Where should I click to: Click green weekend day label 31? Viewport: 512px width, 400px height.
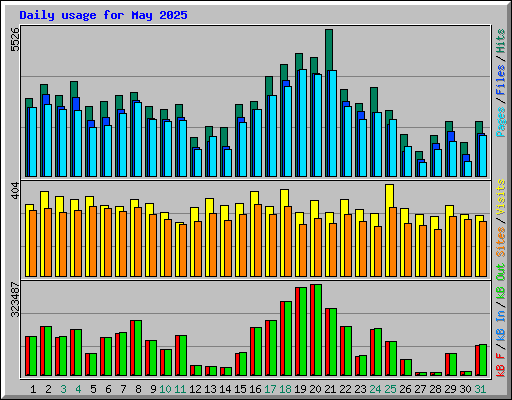(480, 389)
